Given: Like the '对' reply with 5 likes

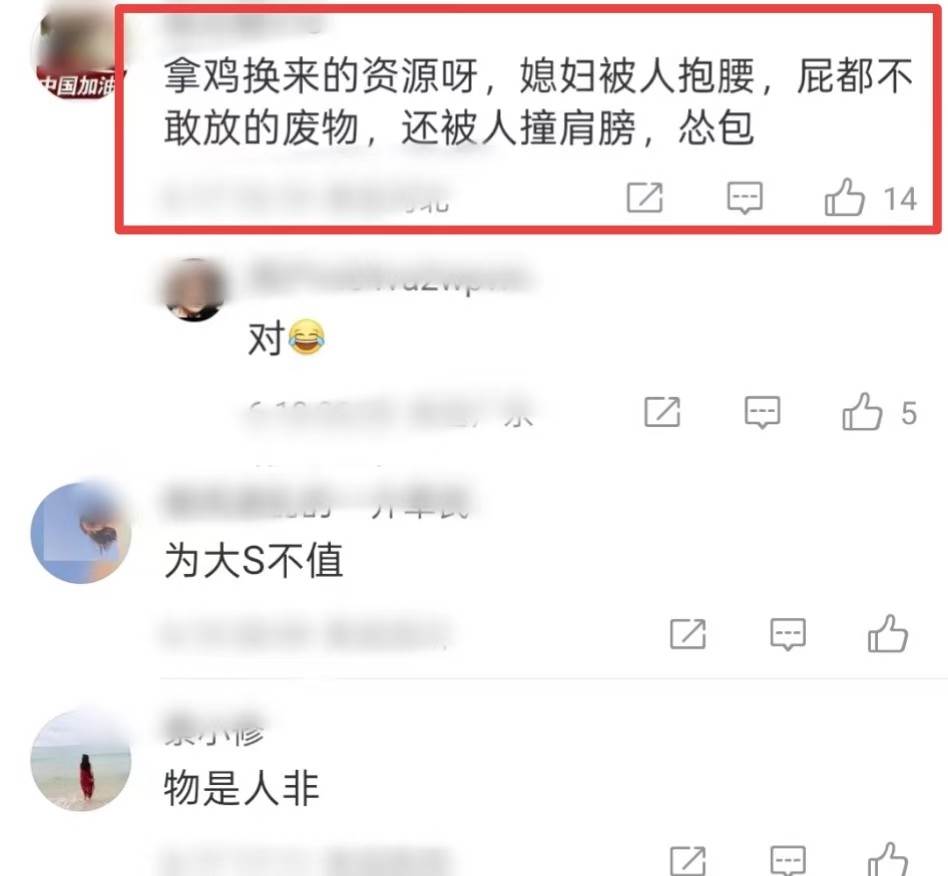Looking at the screenshot, I should 862,412.
